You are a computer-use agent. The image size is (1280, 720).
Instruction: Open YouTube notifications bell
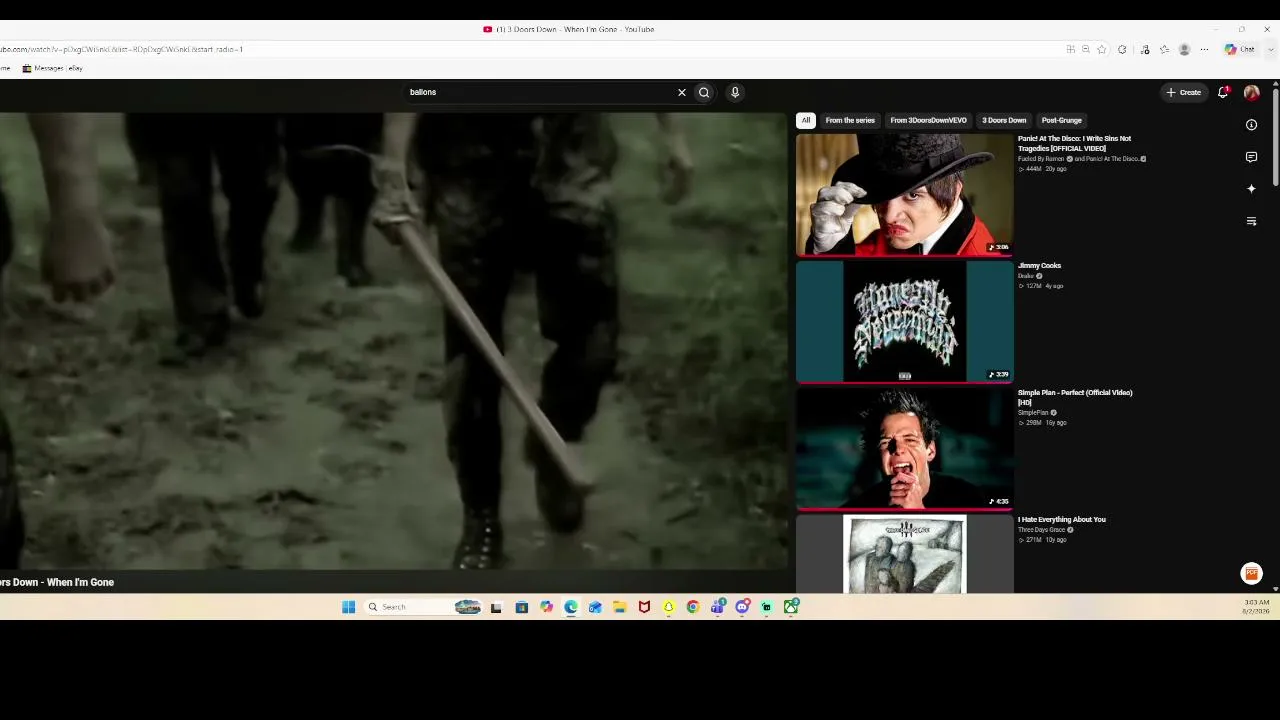pos(1223,92)
